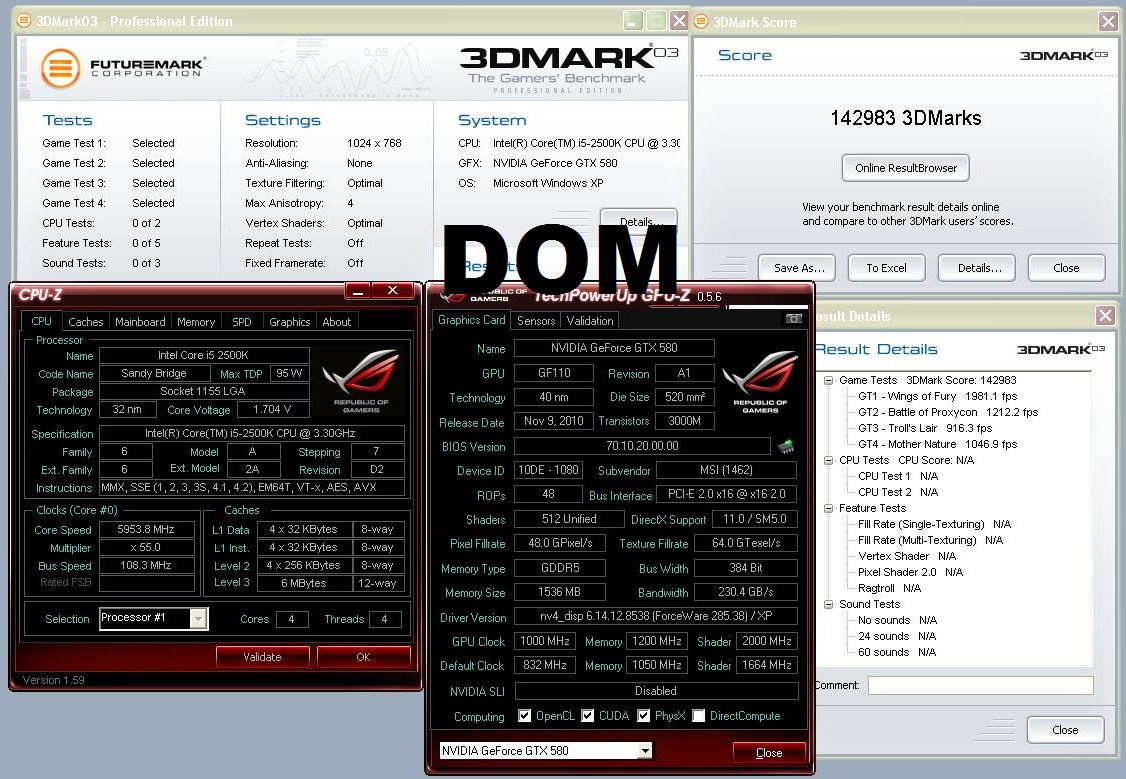Click the GPU-Z screenshot camera icon
The image size is (1126, 779).
point(794,319)
